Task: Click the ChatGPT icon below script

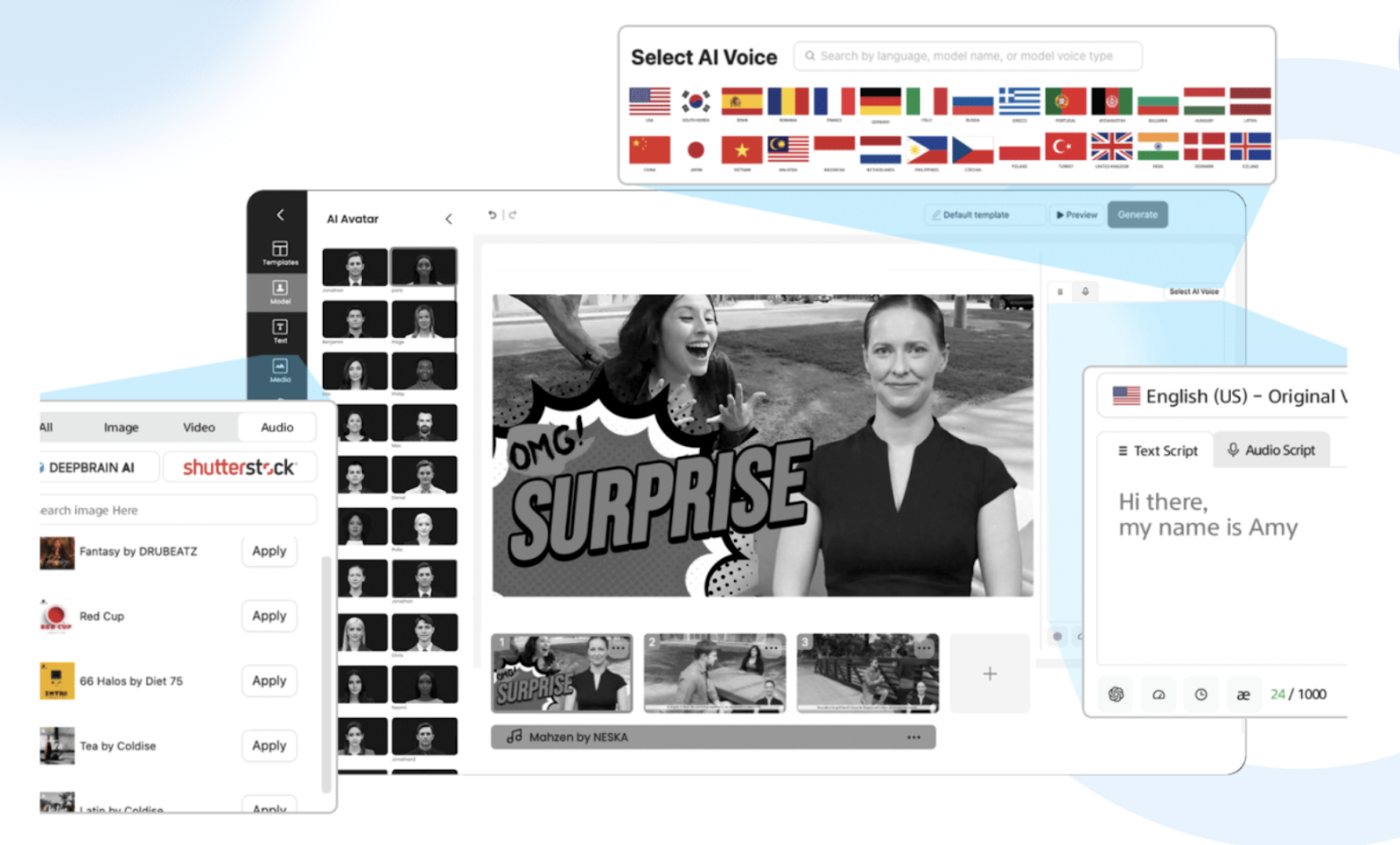Action: coord(1116,694)
